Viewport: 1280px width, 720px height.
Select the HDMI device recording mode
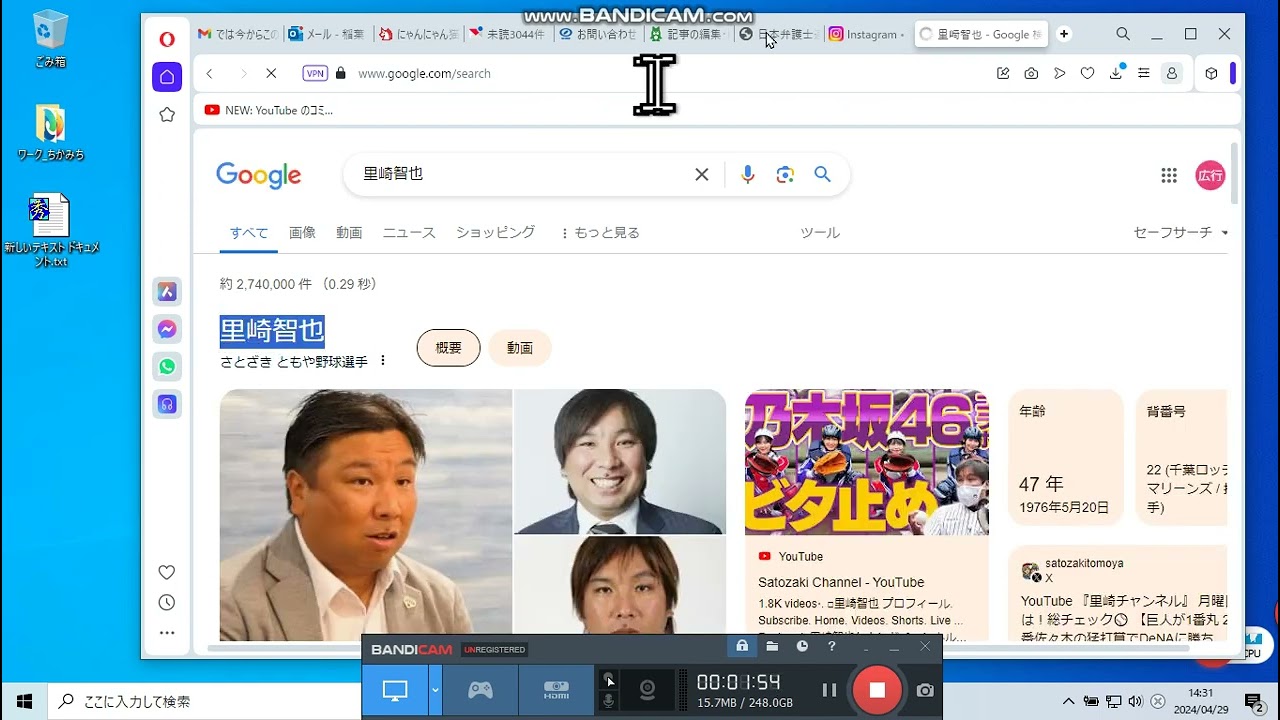tap(556, 689)
